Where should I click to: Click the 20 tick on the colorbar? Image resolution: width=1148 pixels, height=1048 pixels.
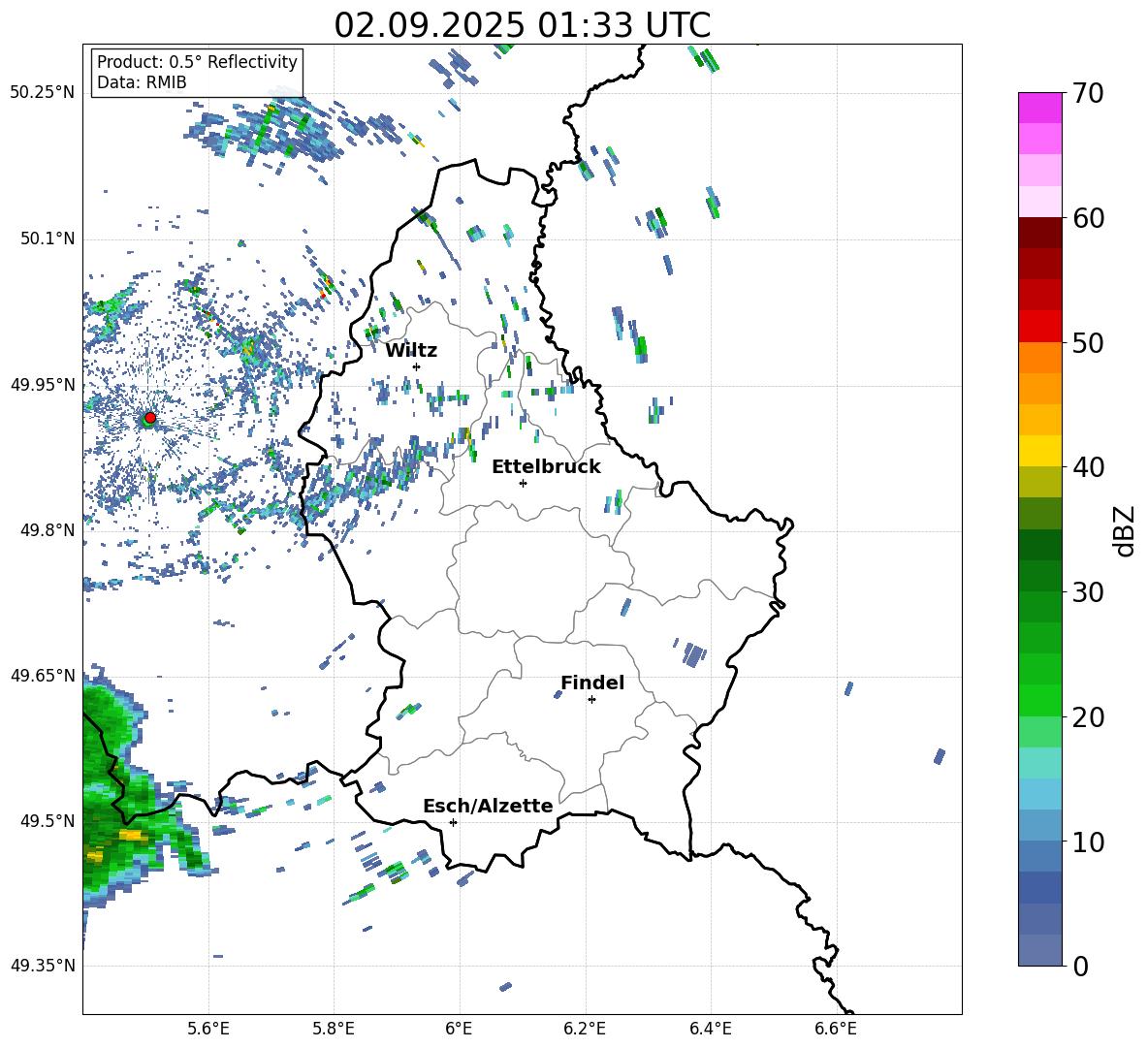[x=1088, y=717]
